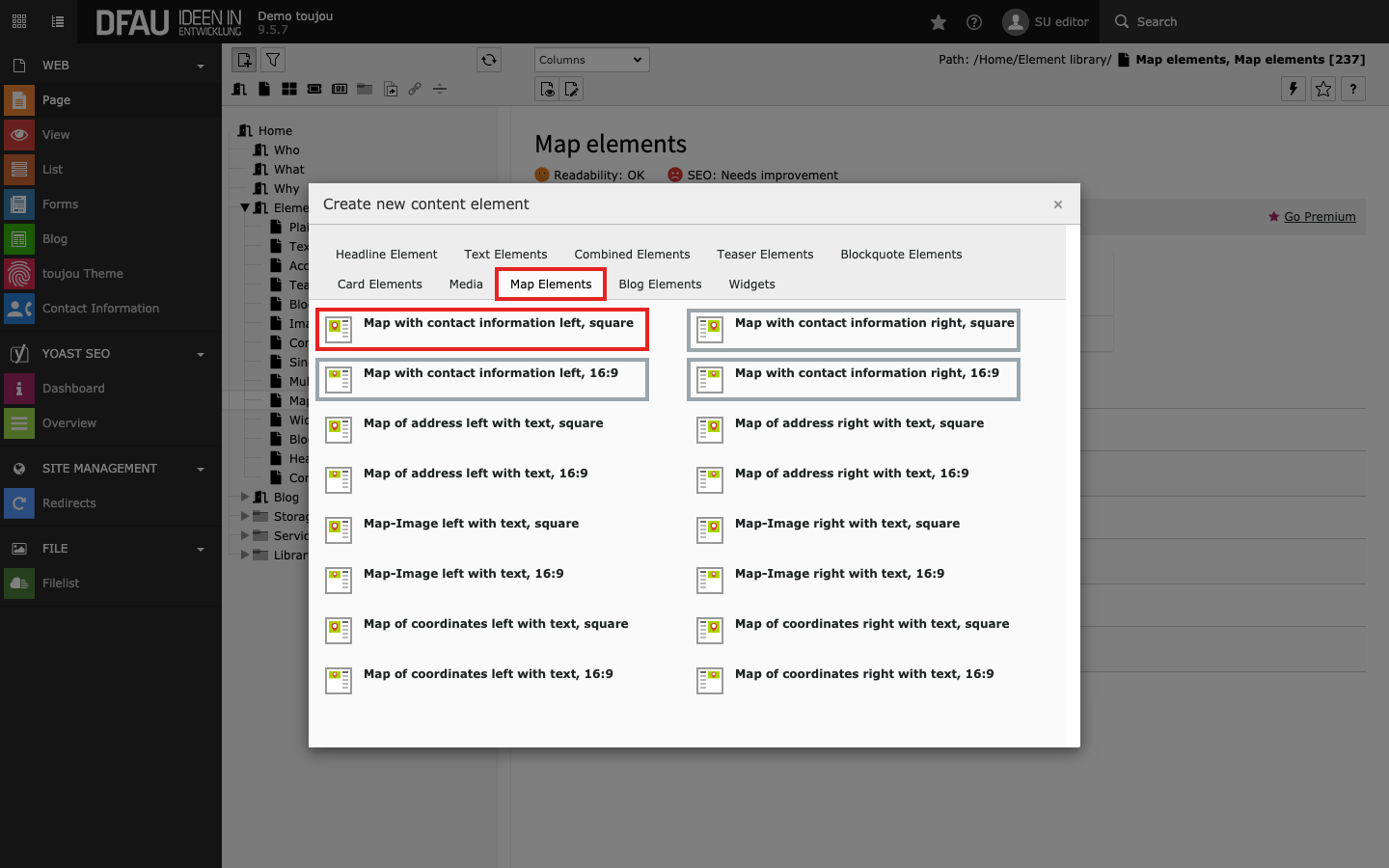
Task: Open the Redirects module
Action: click(x=68, y=503)
